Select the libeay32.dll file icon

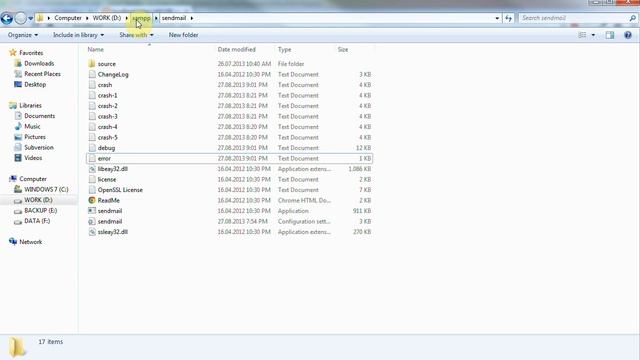coord(92,169)
